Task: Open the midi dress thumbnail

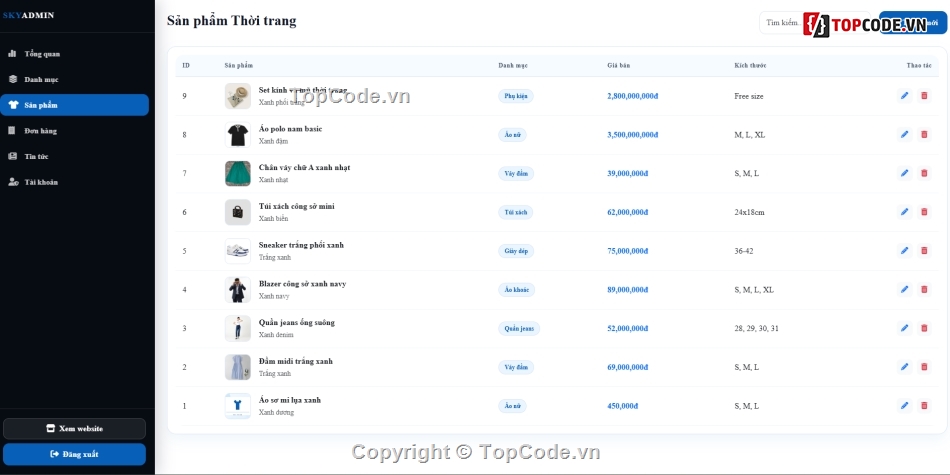Action: click(238, 367)
